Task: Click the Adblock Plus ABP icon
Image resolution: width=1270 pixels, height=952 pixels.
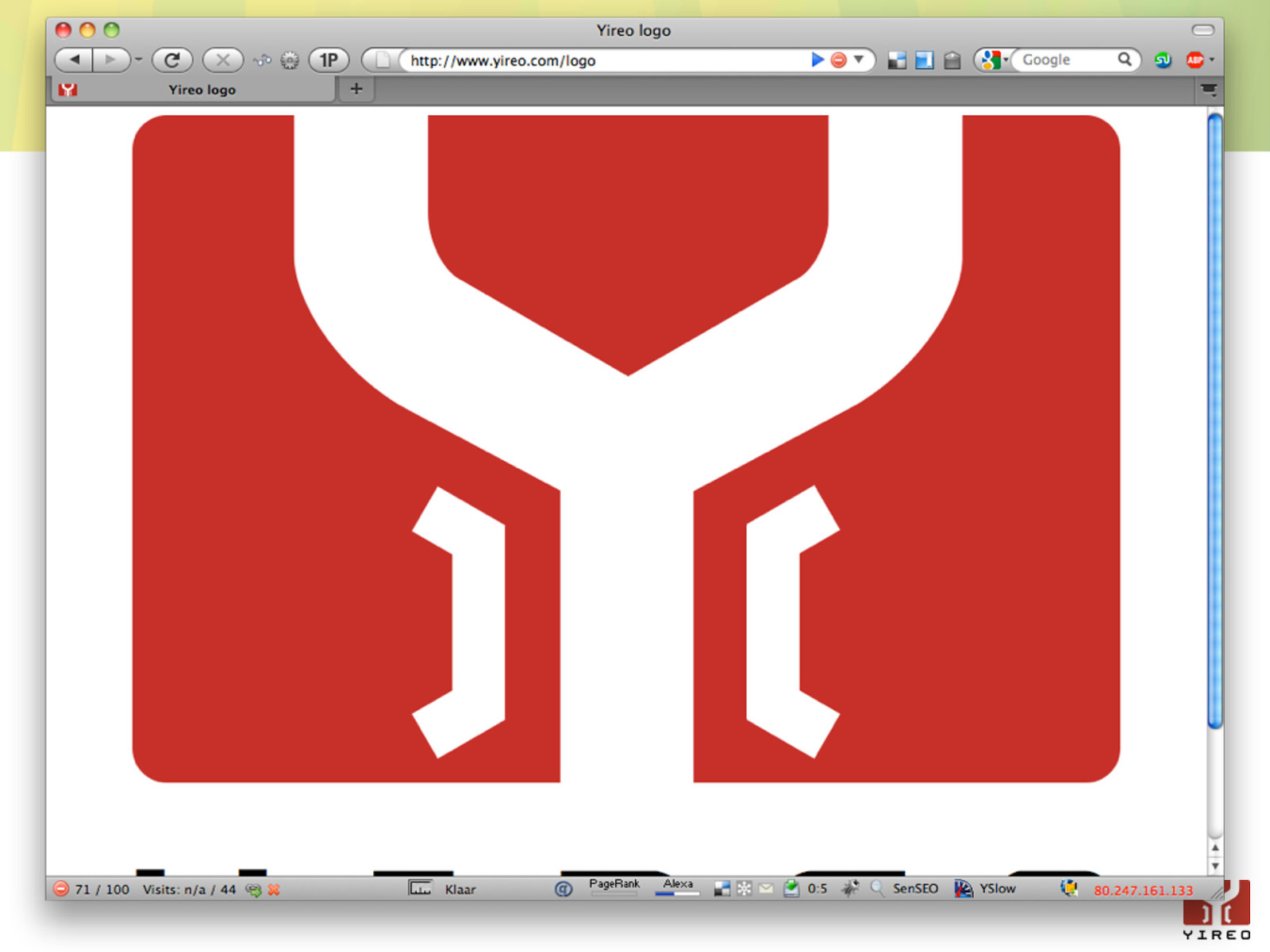Action: click(1195, 60)
